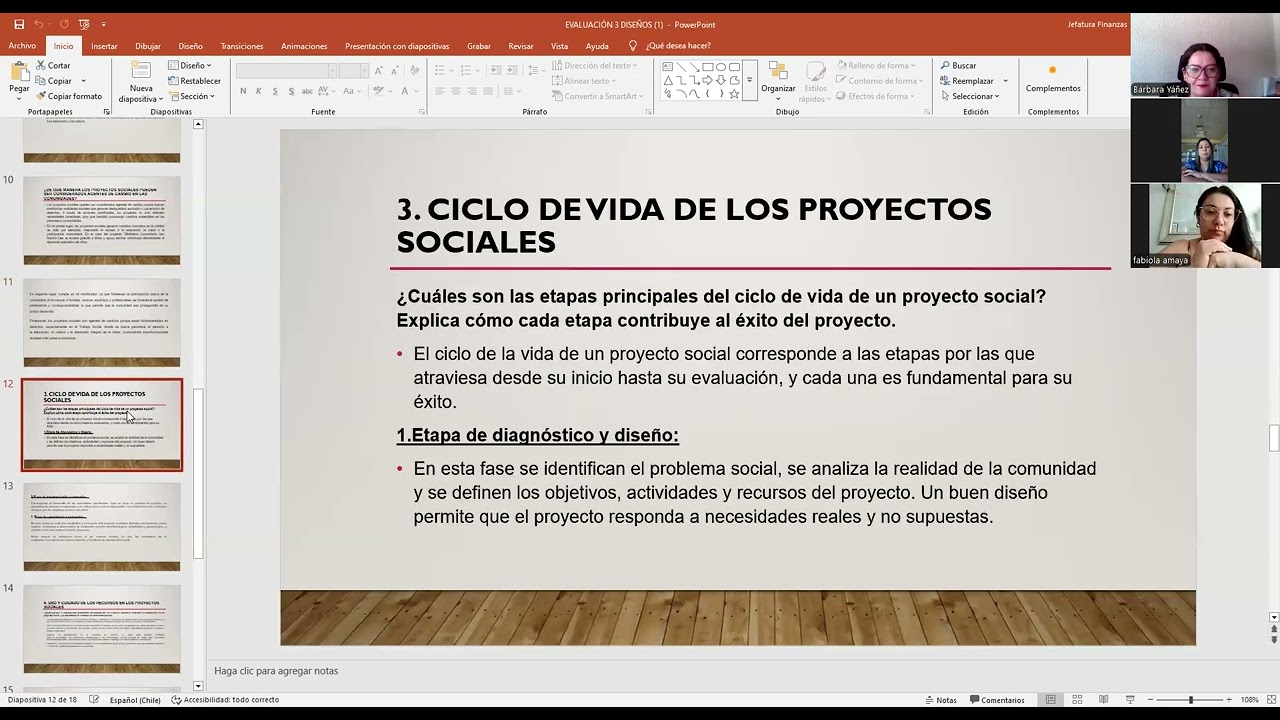
Task: Open the slide layout Diseño dropdown in Diapositivas group
Action: point(190,66)
